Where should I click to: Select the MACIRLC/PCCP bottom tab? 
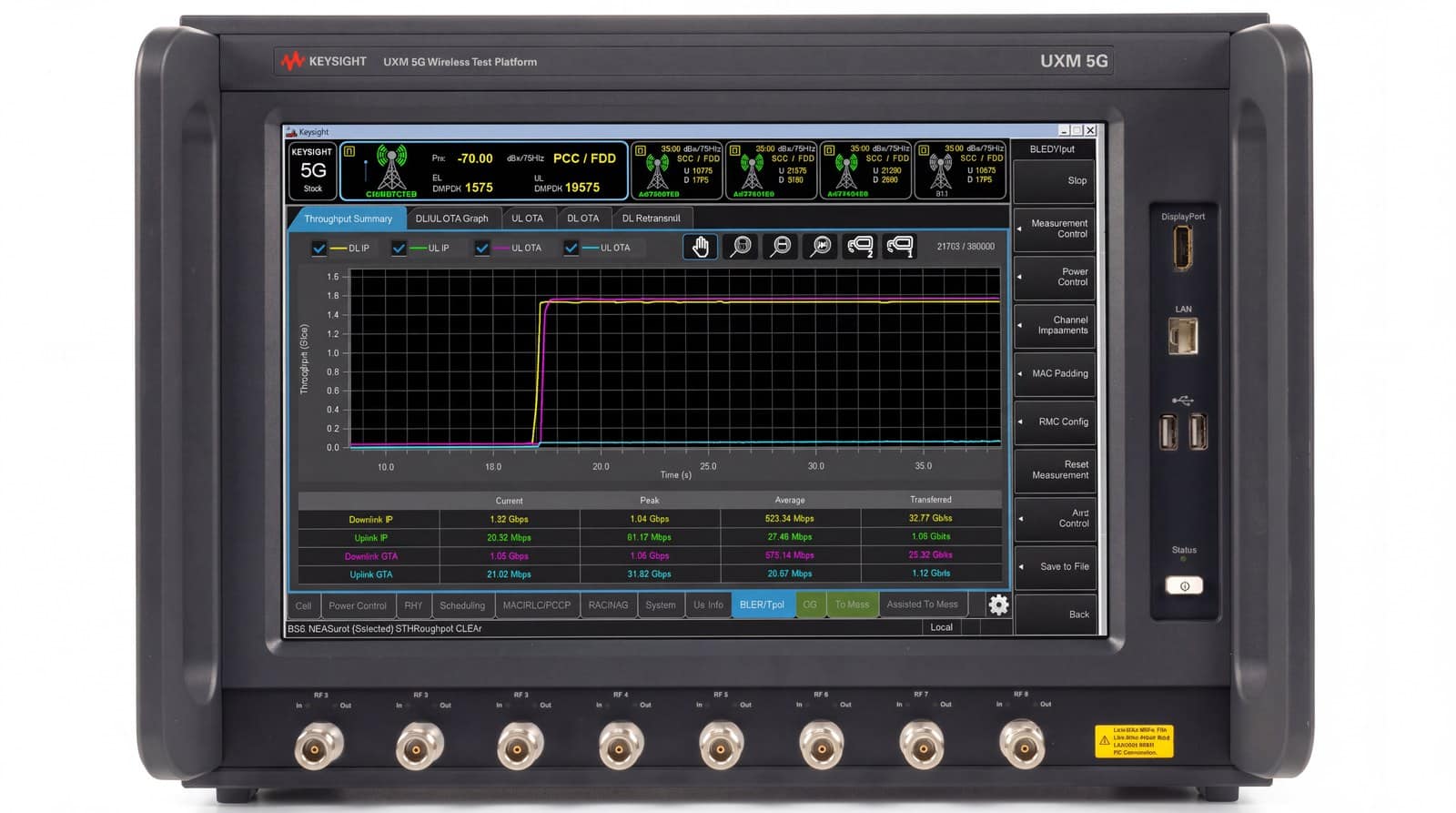pyautogui.click(x=537, y=605)
